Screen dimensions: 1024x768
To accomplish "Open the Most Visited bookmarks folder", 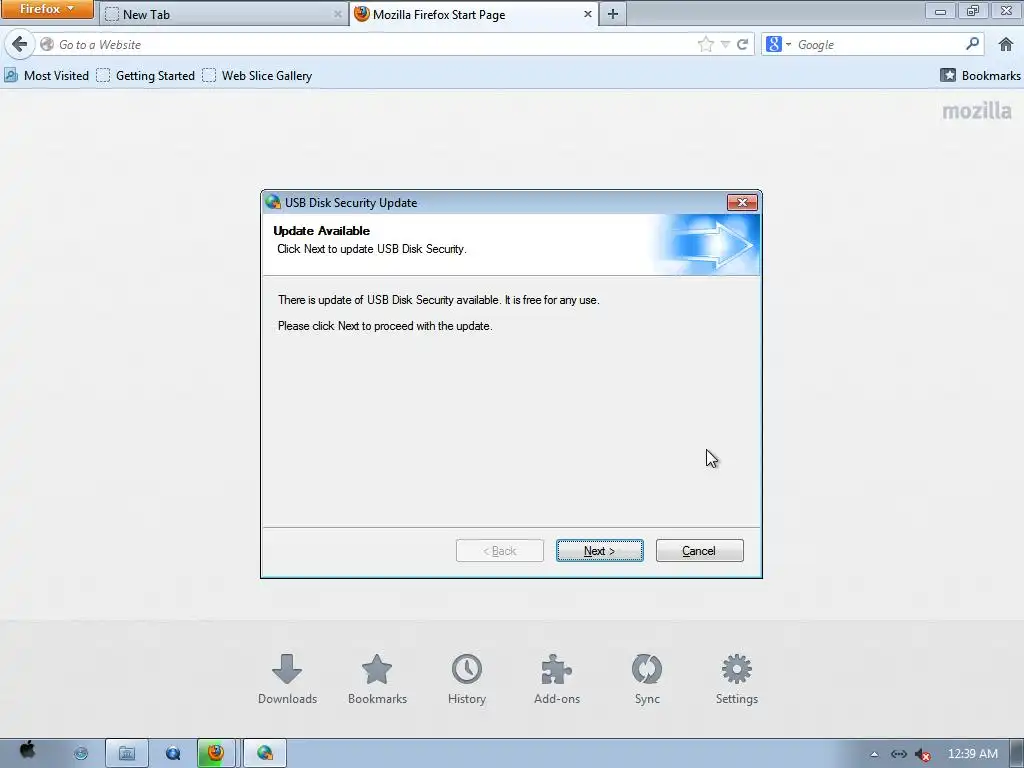I will (46, 76).
